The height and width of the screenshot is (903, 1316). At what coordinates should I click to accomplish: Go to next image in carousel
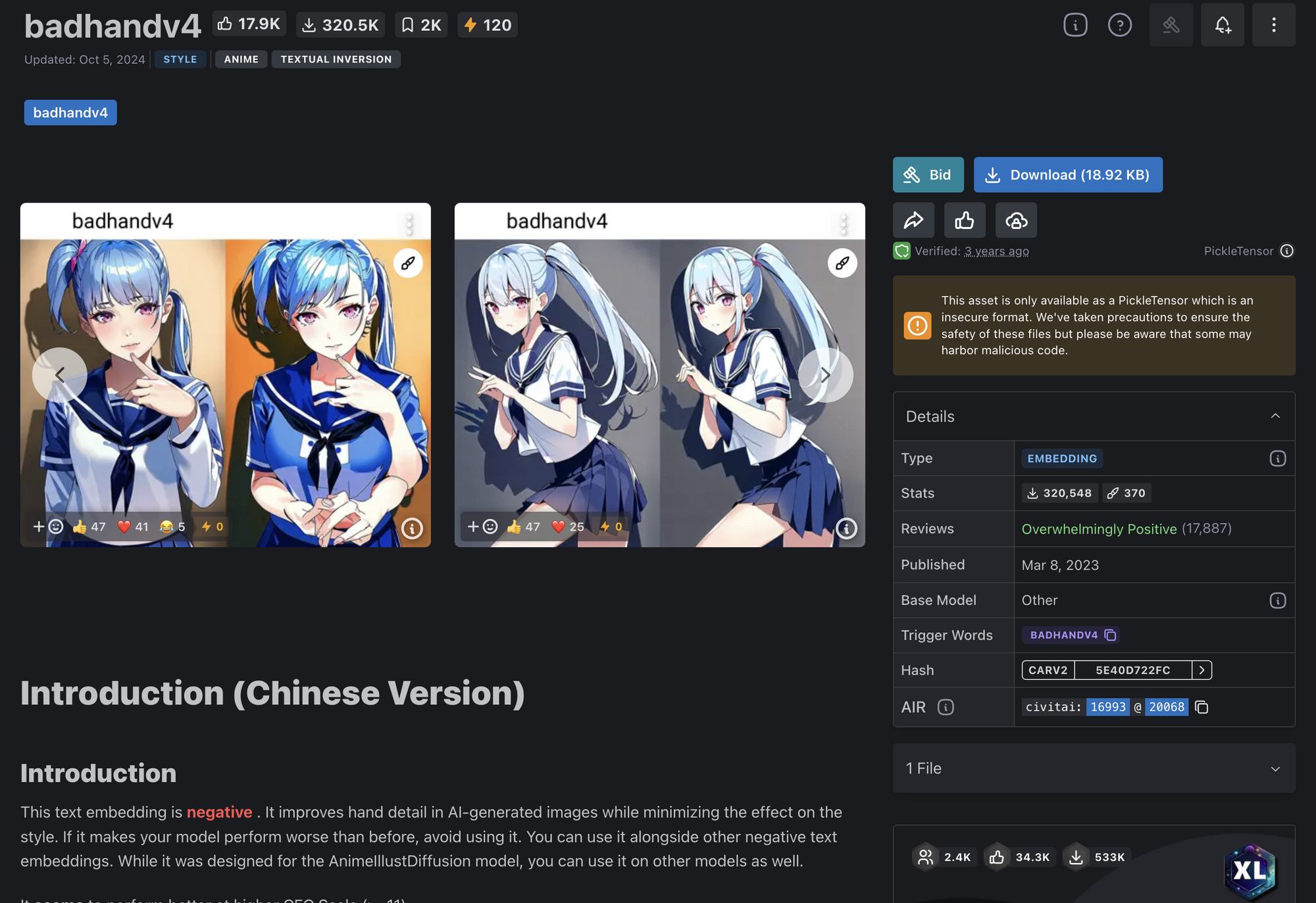tap(825, 375)
